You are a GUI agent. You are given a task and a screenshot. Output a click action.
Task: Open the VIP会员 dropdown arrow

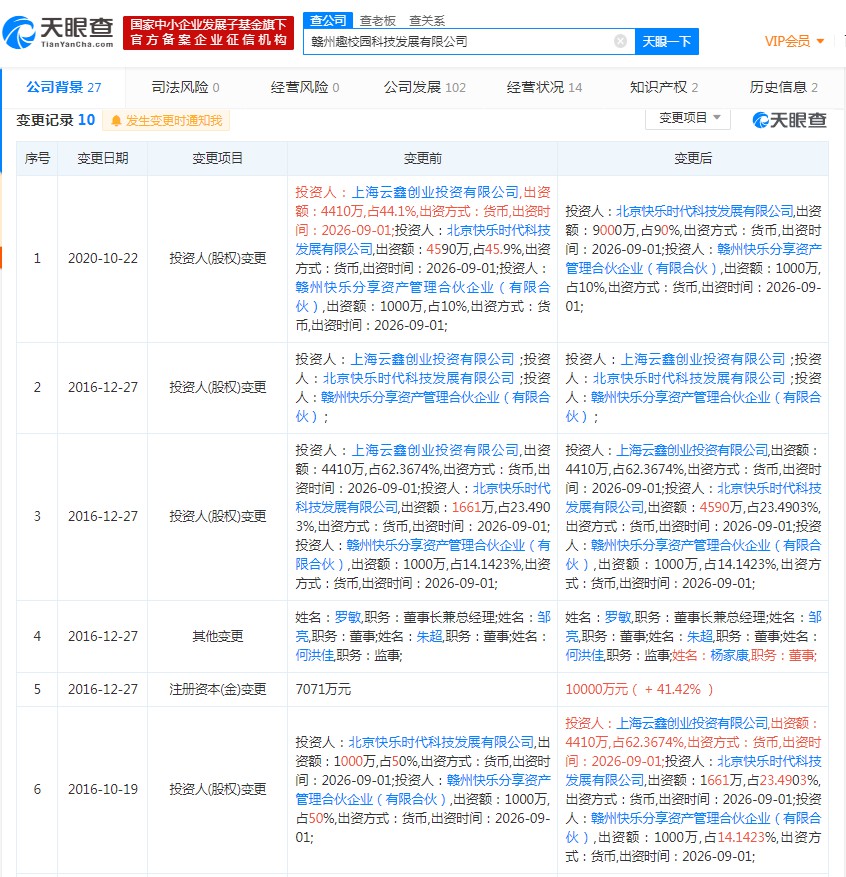[820, 41]
